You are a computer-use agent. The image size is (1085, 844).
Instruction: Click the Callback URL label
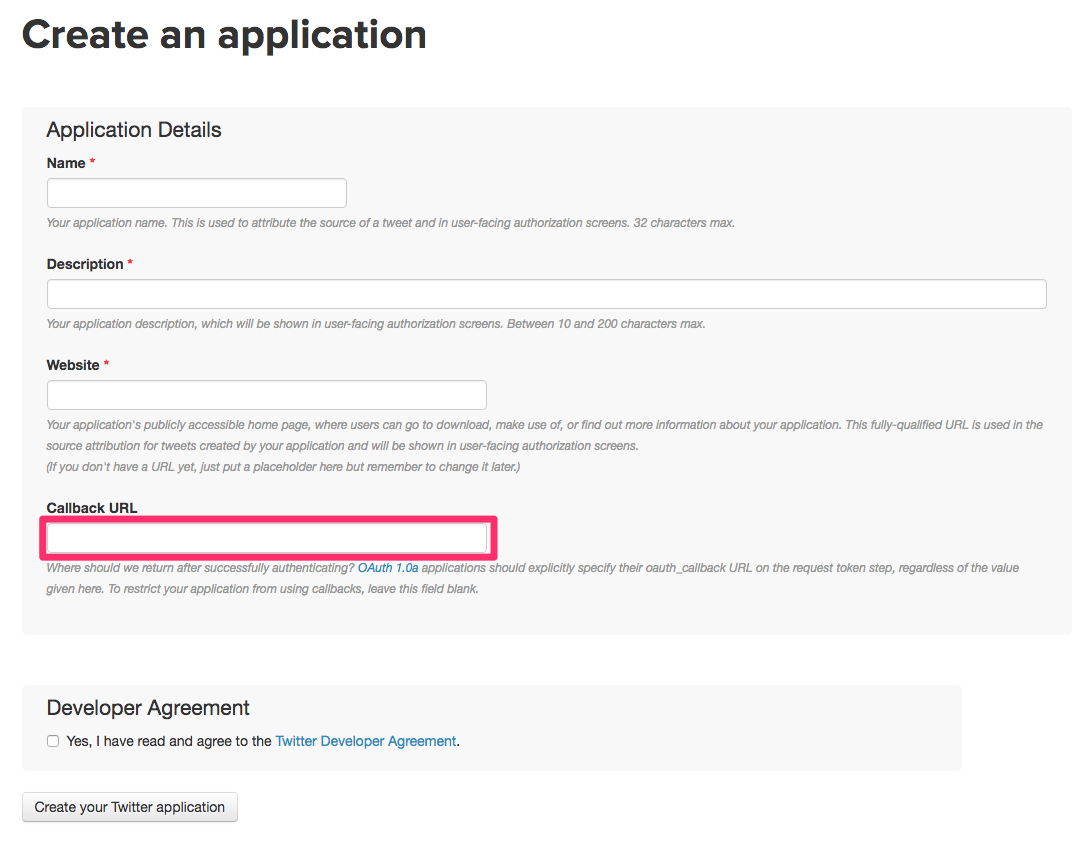click(92, 508)
